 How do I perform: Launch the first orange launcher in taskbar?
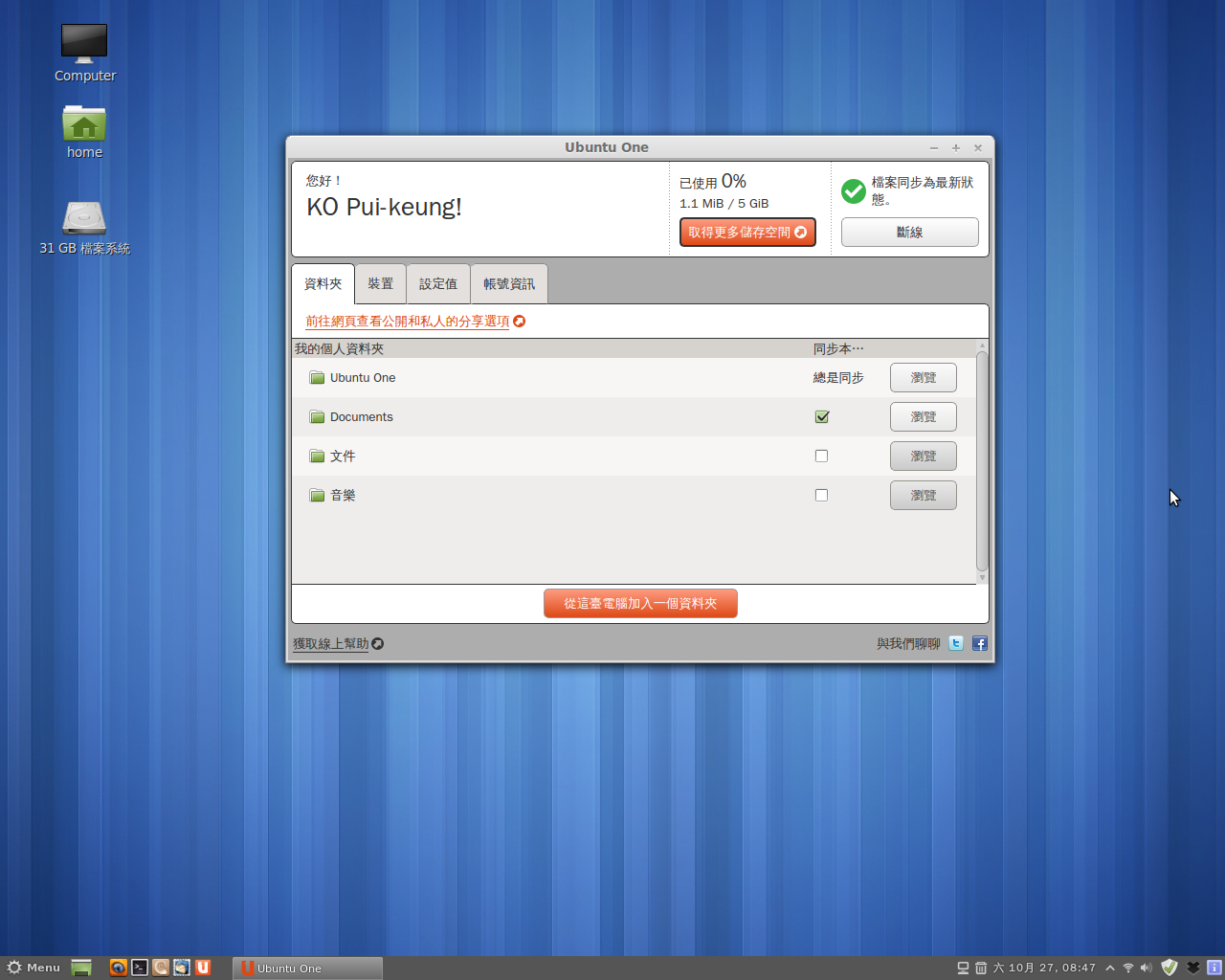(118, 968)
